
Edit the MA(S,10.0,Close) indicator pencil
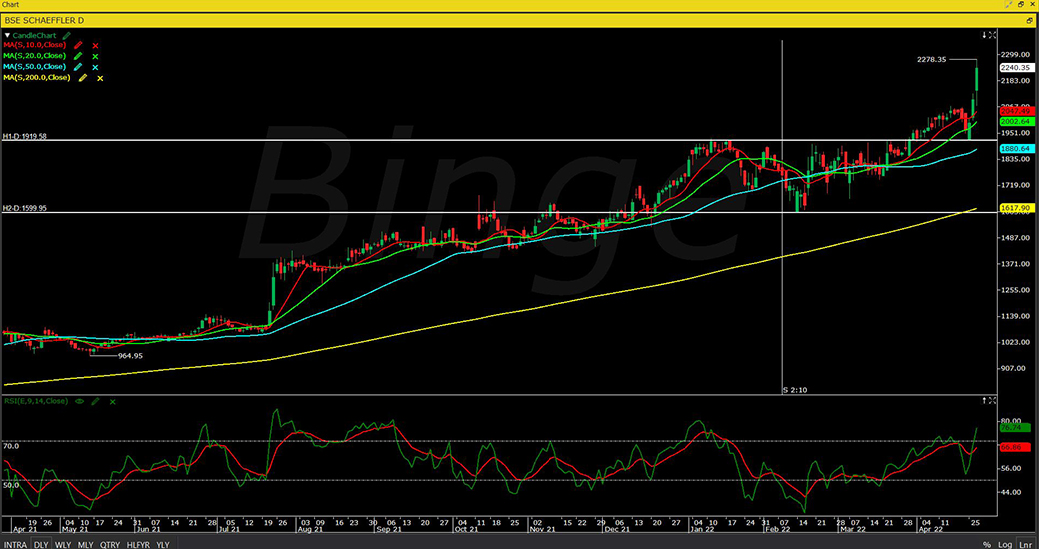click(79, 45)
